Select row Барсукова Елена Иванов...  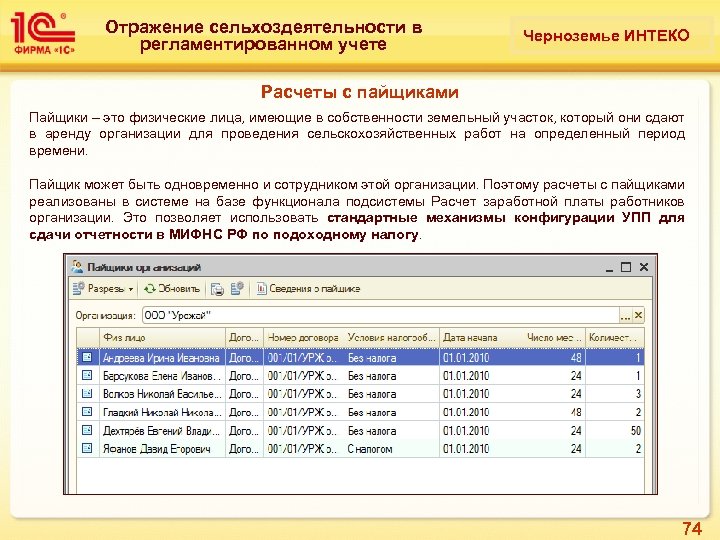pos(360,376)
